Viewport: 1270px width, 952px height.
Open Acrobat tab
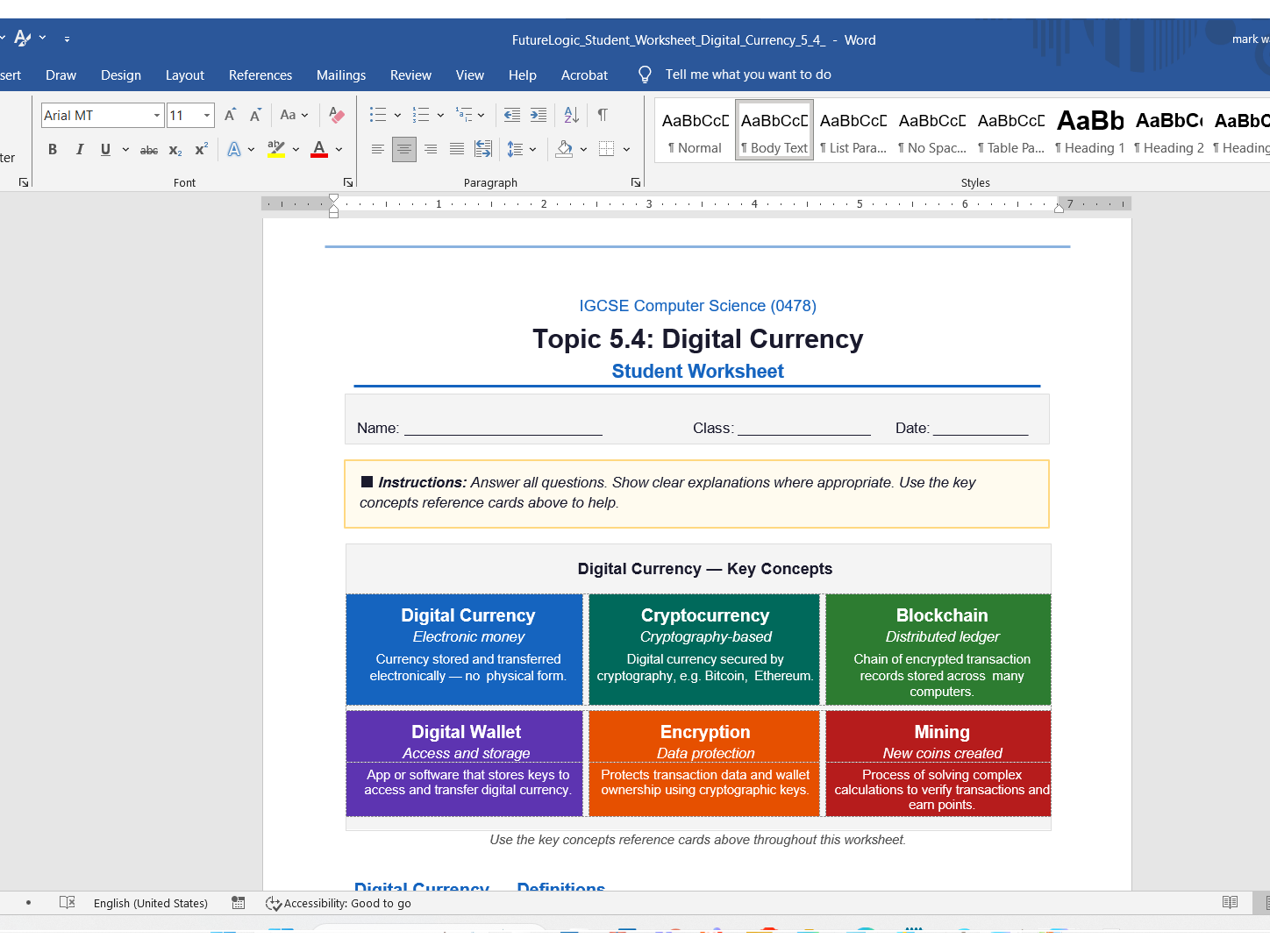point(584,75)
